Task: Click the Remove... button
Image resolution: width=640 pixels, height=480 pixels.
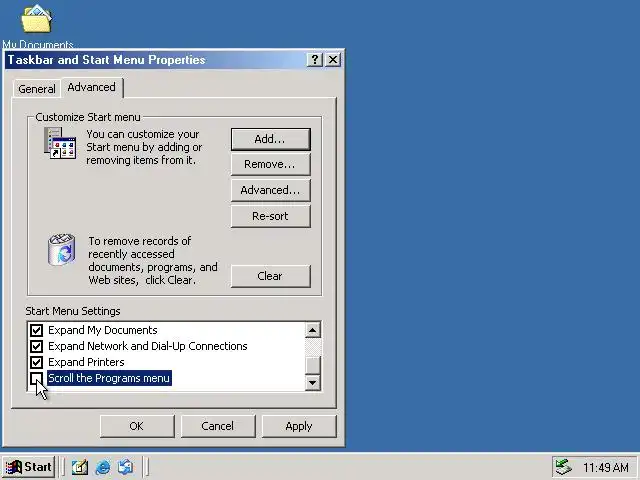Action: [x=271, y=164]
